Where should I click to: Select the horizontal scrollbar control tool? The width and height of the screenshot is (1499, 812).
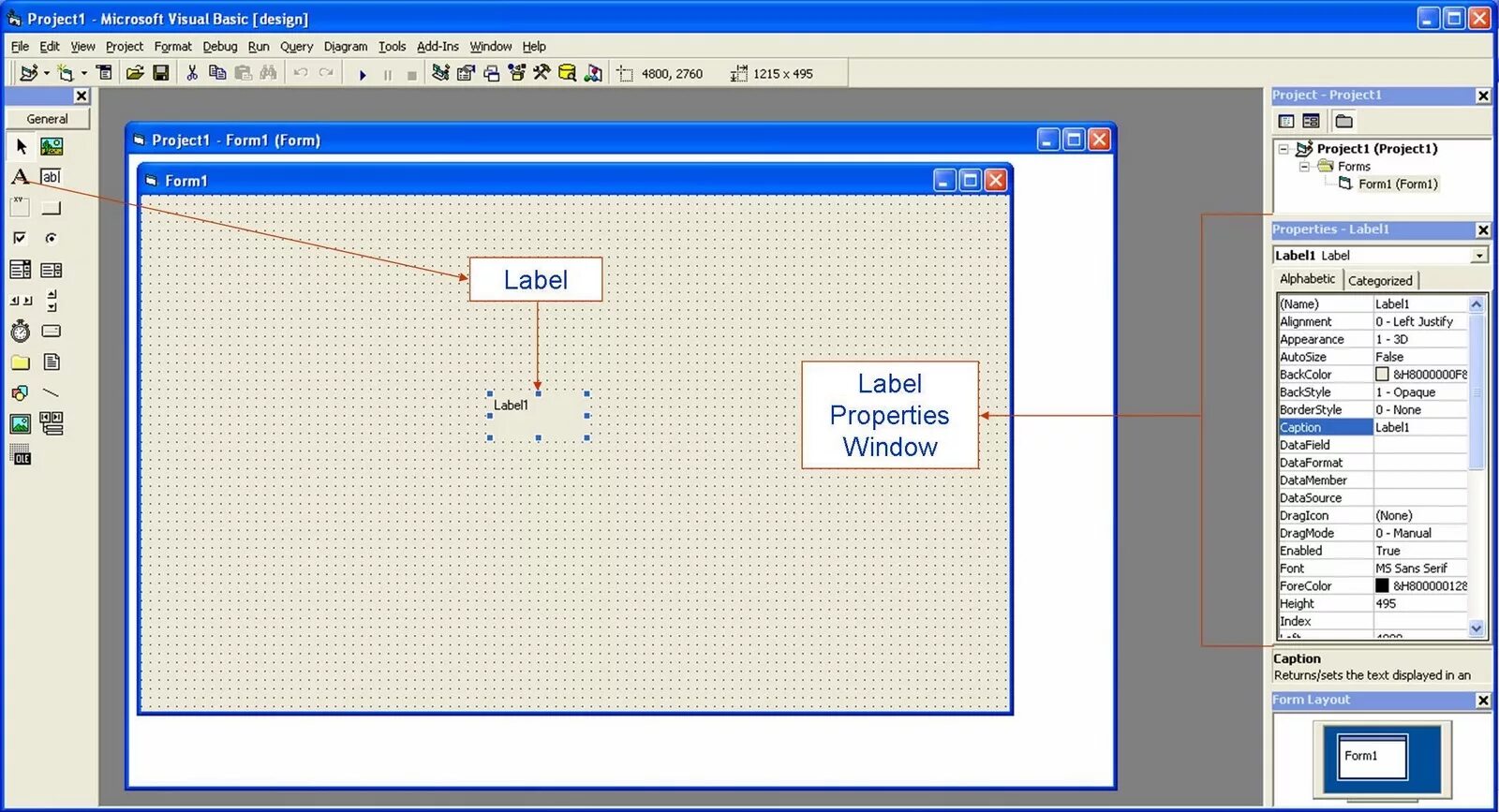click(x=21, y=301)
